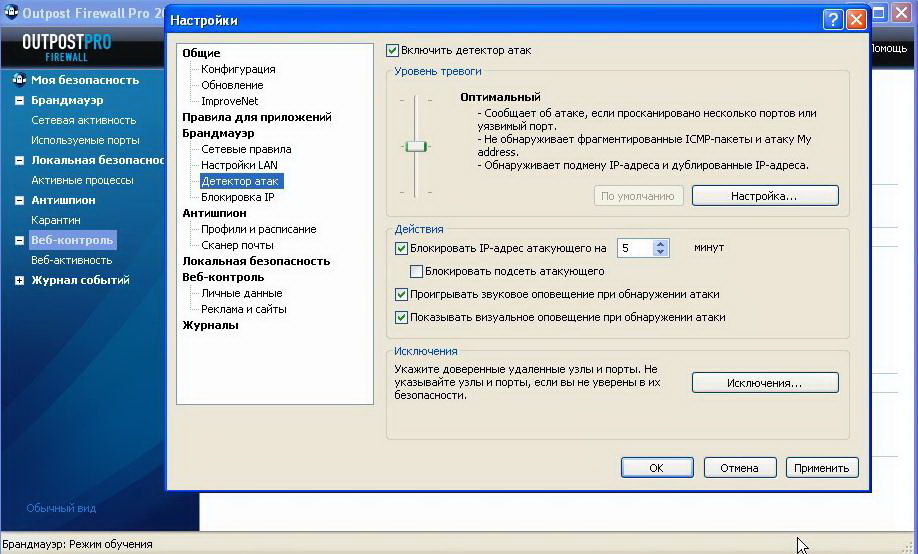Click the question mark help button in Настройки
The height and width of the screenshot is (554, 918).
tap(834, 20)
